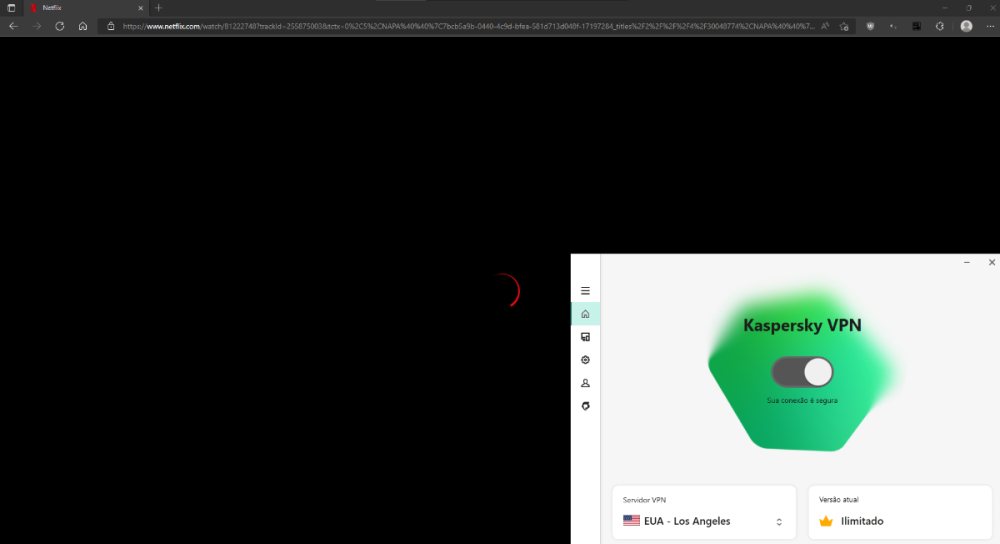Image resolution: width=1000 pixels, height=544 pixels.
Task: Add this page to favorites star
Action: tap(844, 26)
